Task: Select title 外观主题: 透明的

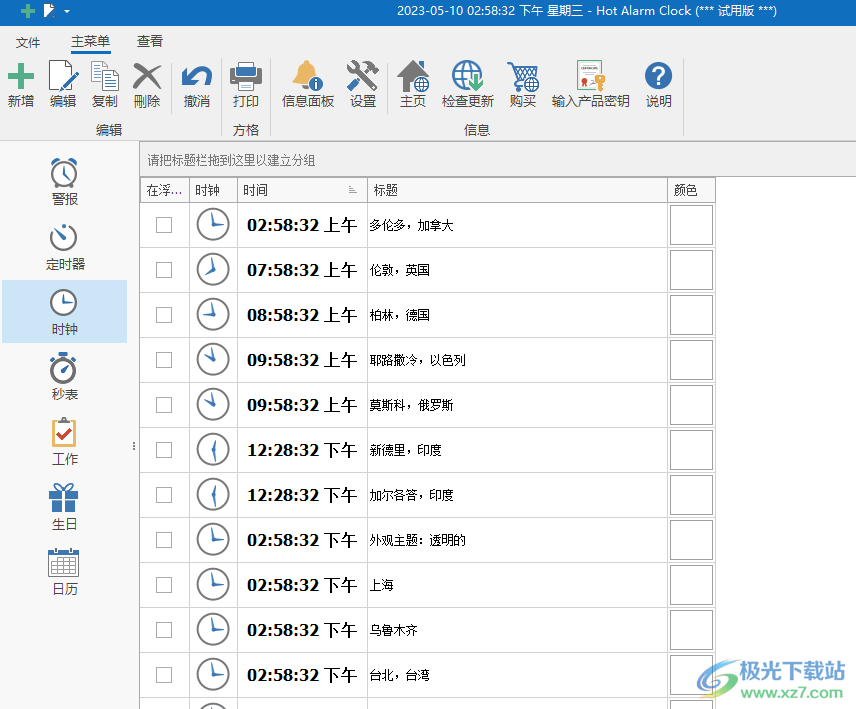Action: coord(418,540)
